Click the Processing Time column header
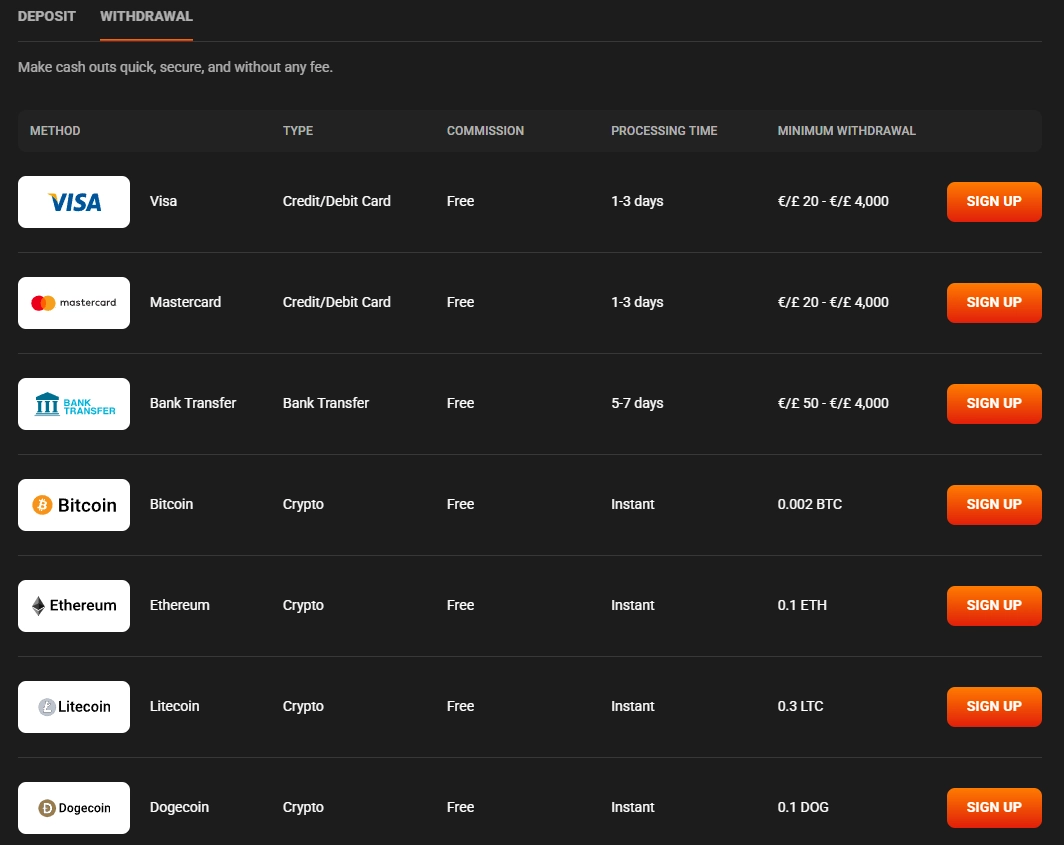The height and width of the screenshot is (845, 1064). pos(664,131)
